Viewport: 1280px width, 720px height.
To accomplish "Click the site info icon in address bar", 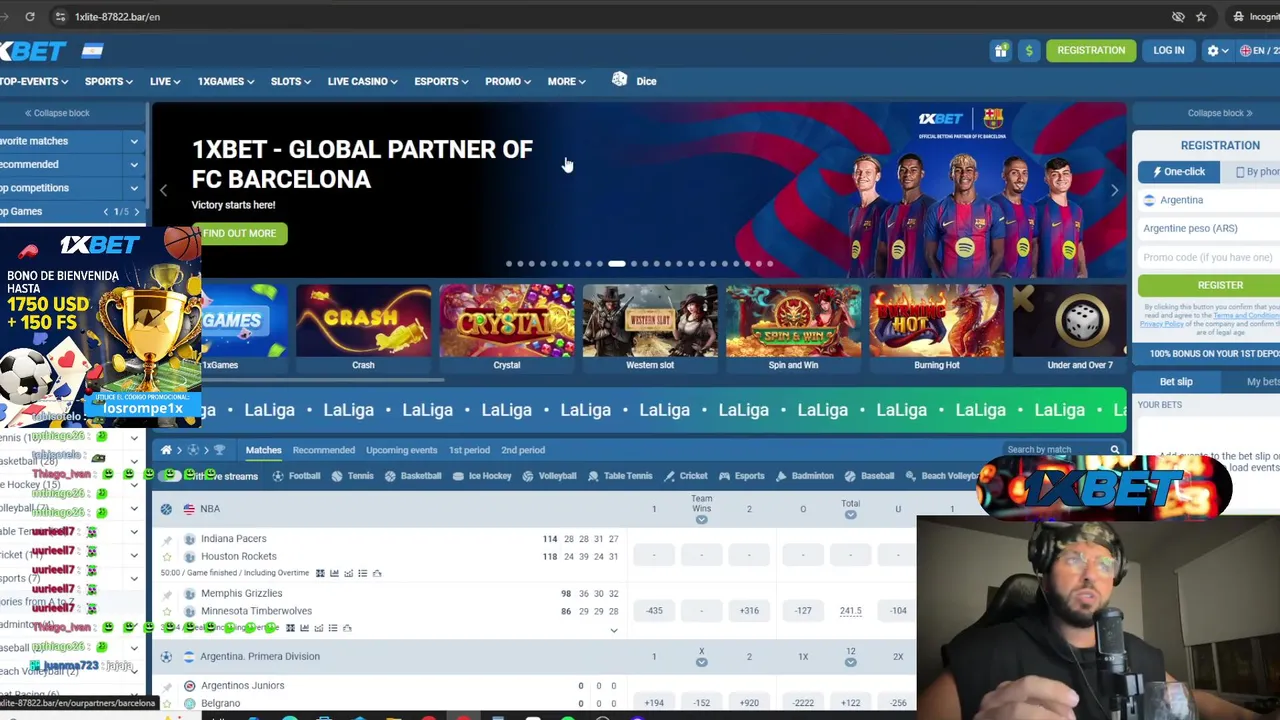I will [60, 16].
